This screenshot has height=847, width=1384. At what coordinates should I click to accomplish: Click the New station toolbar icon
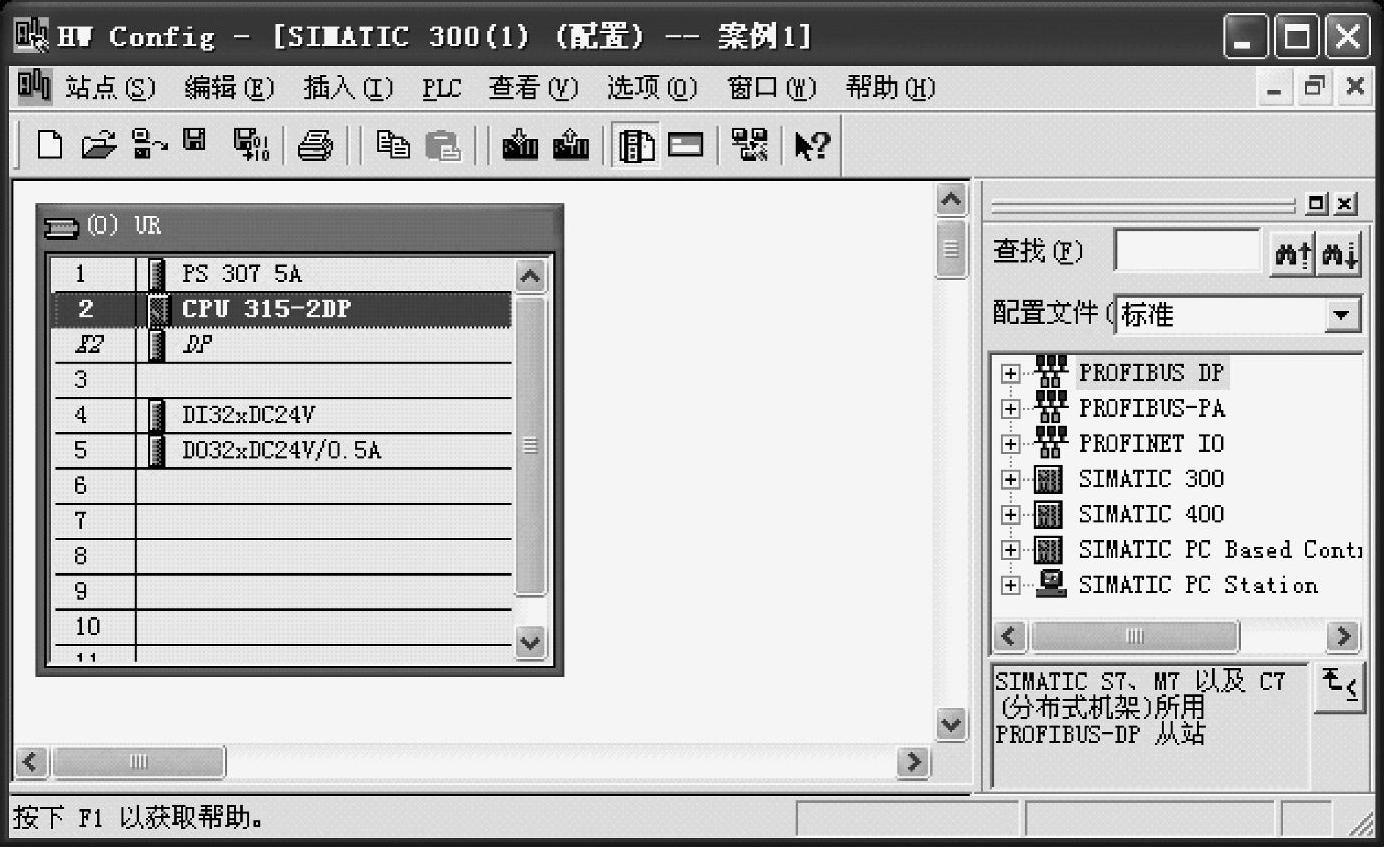pyautogui.click(x=49, y=146)
